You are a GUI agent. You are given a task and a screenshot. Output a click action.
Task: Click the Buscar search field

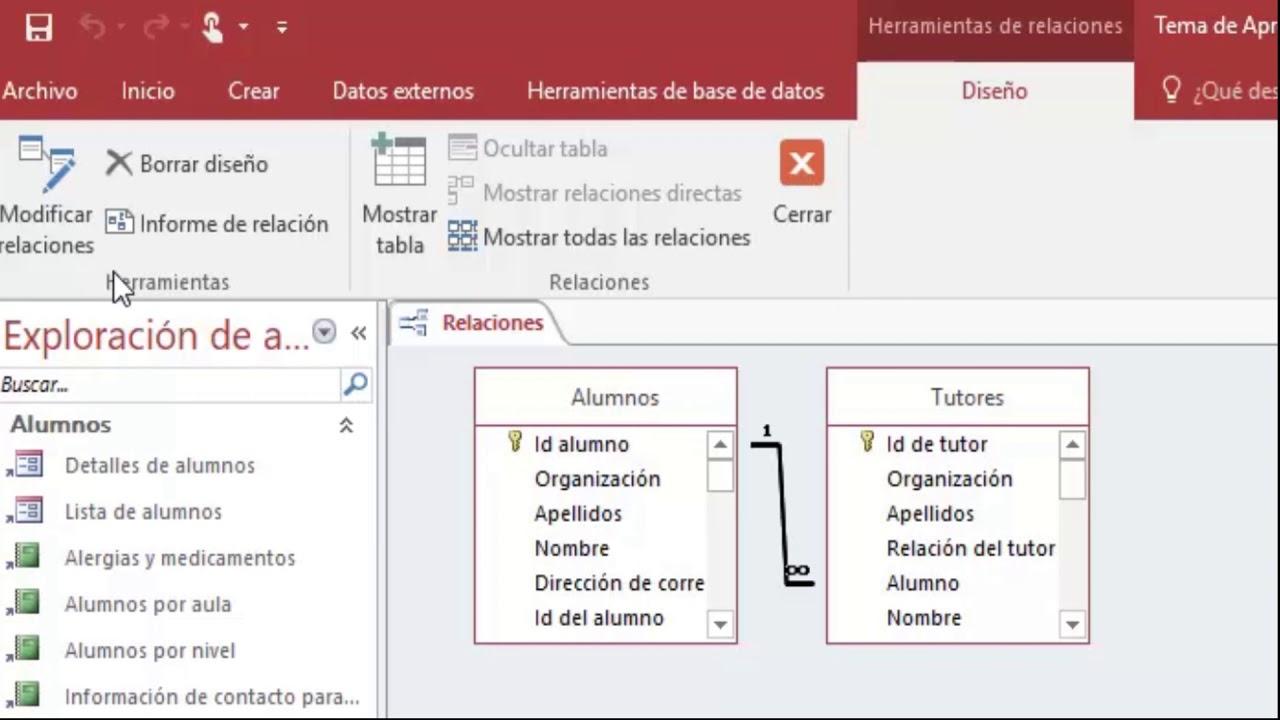[x=170, y=384]
